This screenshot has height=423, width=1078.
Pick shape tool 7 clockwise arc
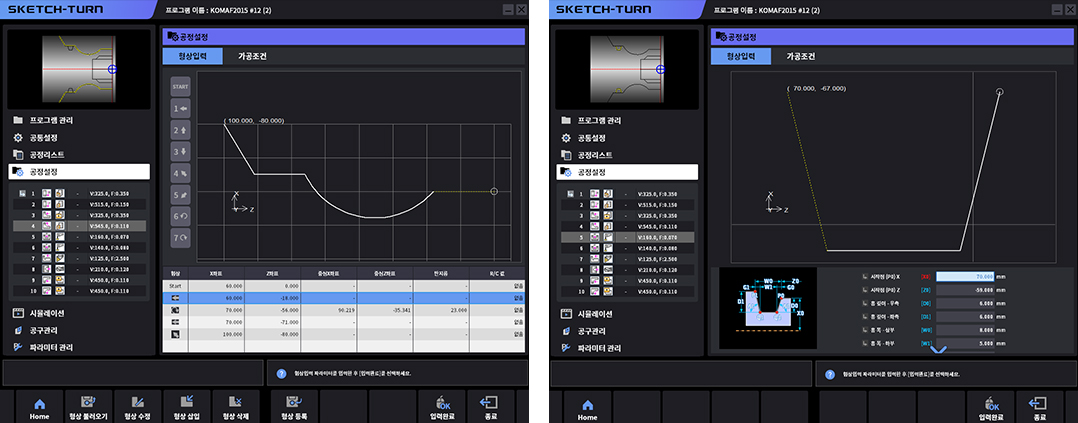(x=180, y=237)
